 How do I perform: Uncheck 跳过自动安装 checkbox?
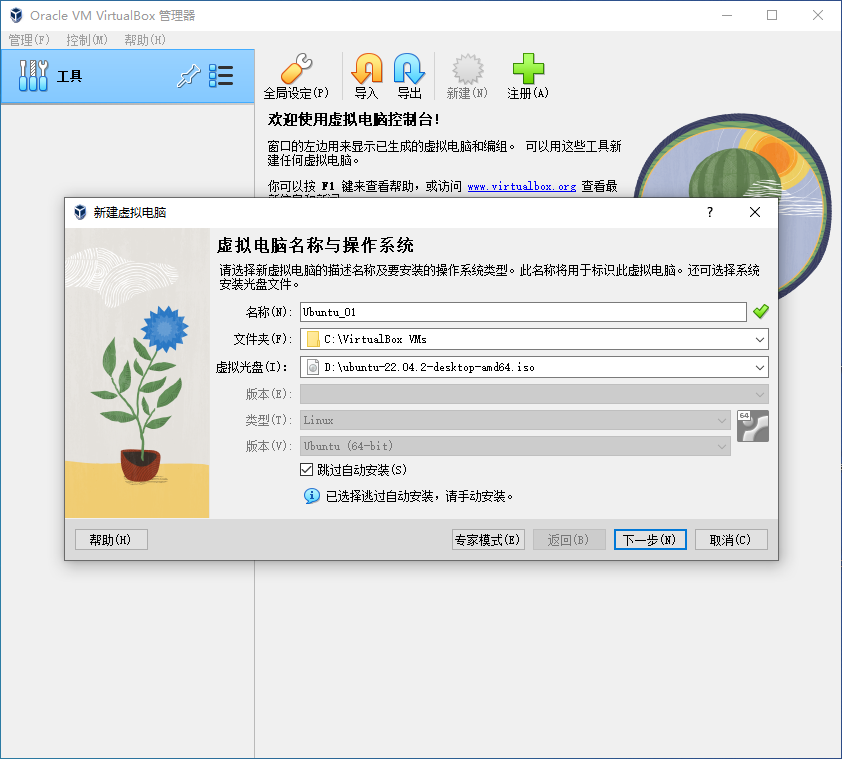306,470
